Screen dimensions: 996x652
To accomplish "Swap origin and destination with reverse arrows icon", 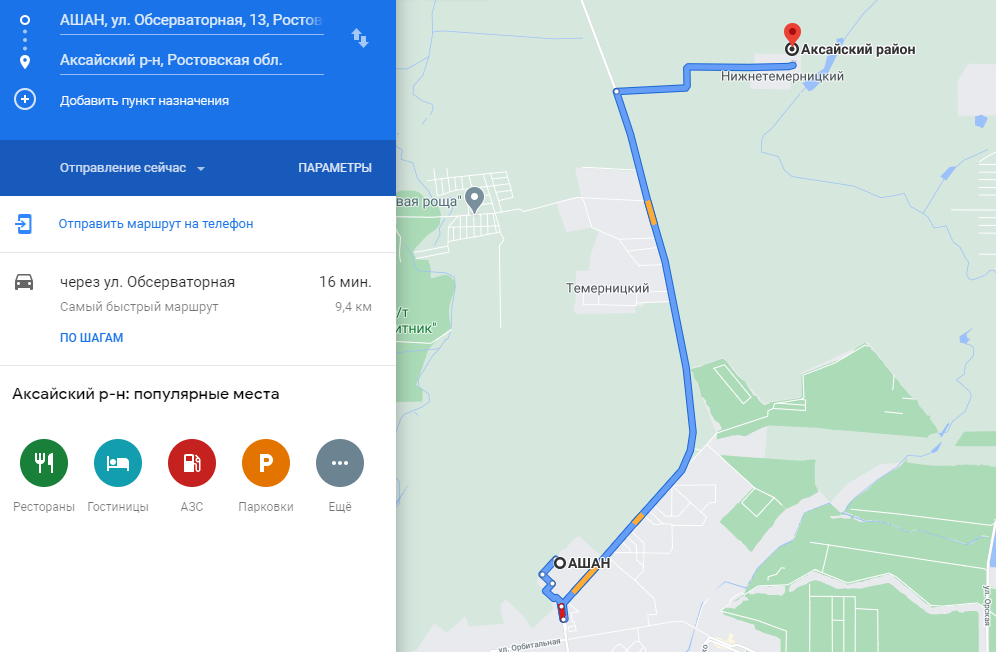I will pos(360,39).
